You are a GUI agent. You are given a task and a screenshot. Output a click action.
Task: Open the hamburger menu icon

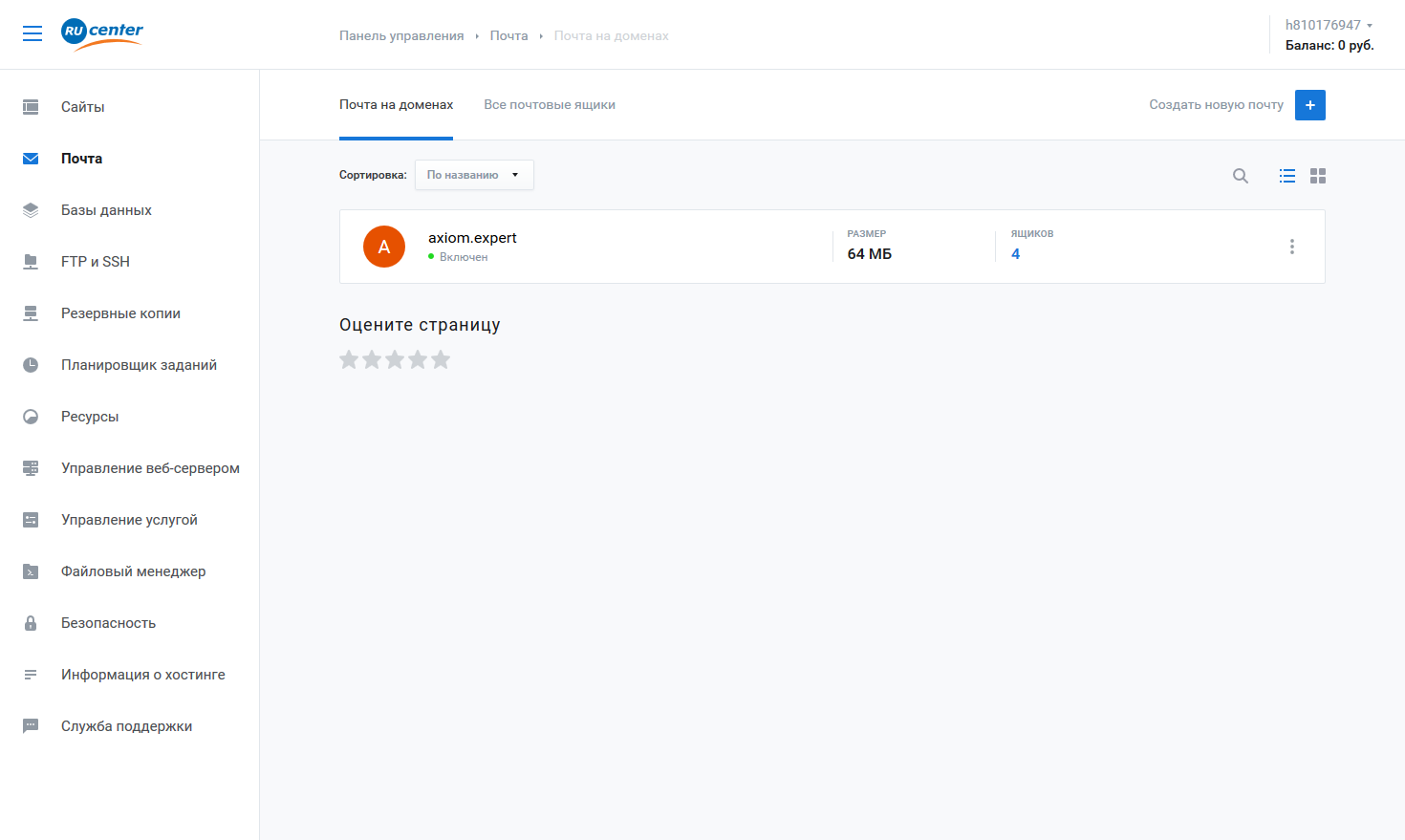point(32,33)
